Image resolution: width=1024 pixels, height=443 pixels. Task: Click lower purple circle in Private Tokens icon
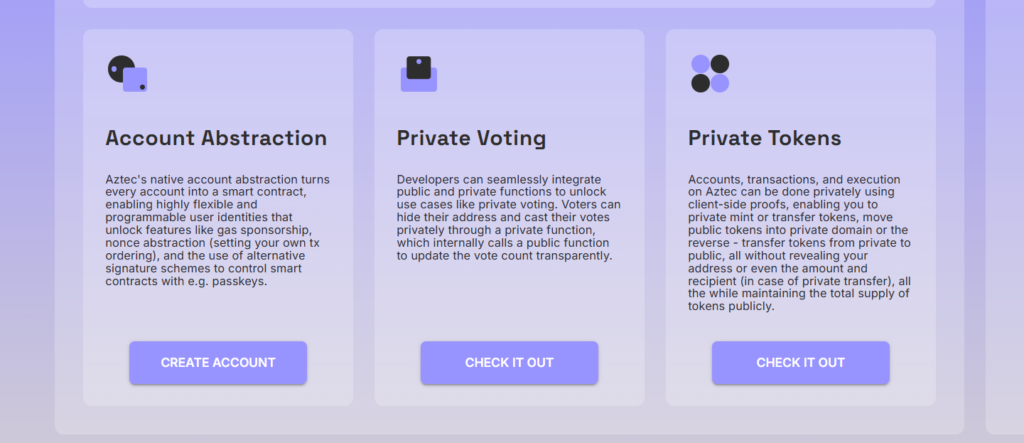pyautogui.click(x=720, y=83)
